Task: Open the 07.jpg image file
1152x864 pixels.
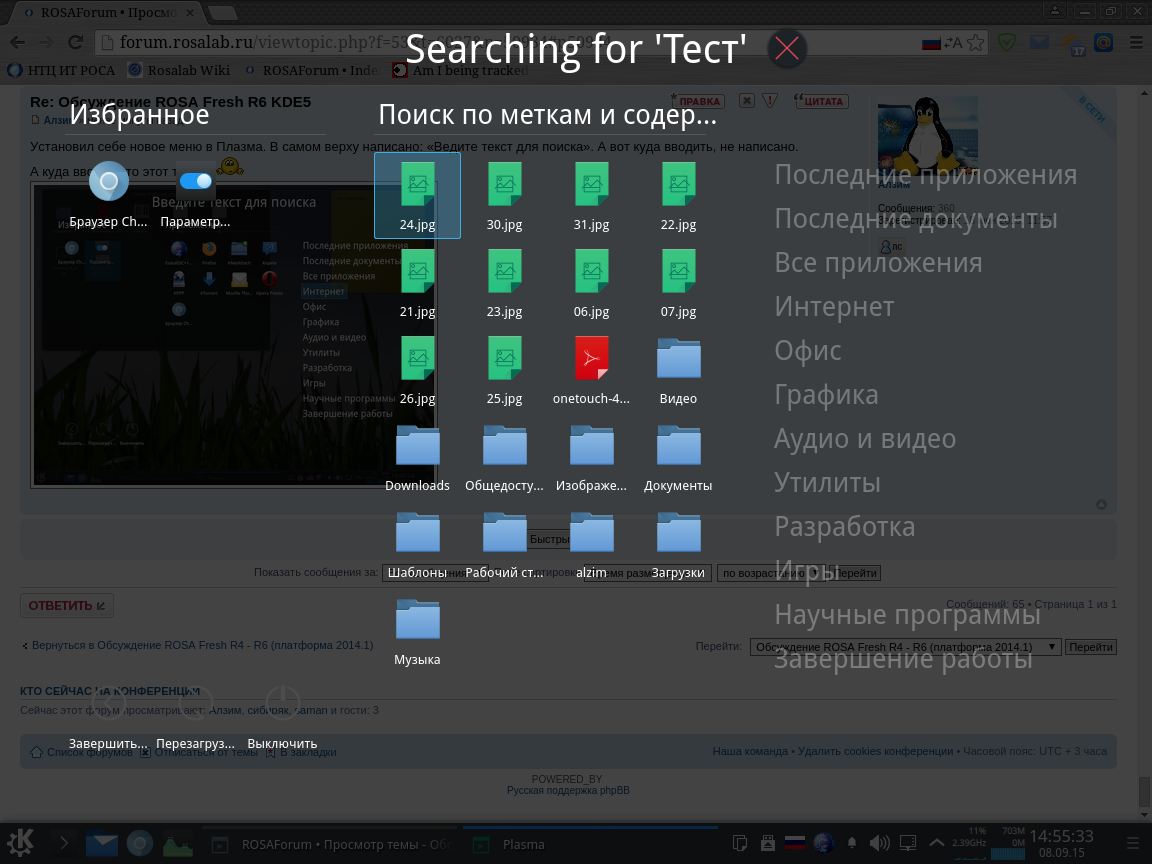Action: [678, 283]
